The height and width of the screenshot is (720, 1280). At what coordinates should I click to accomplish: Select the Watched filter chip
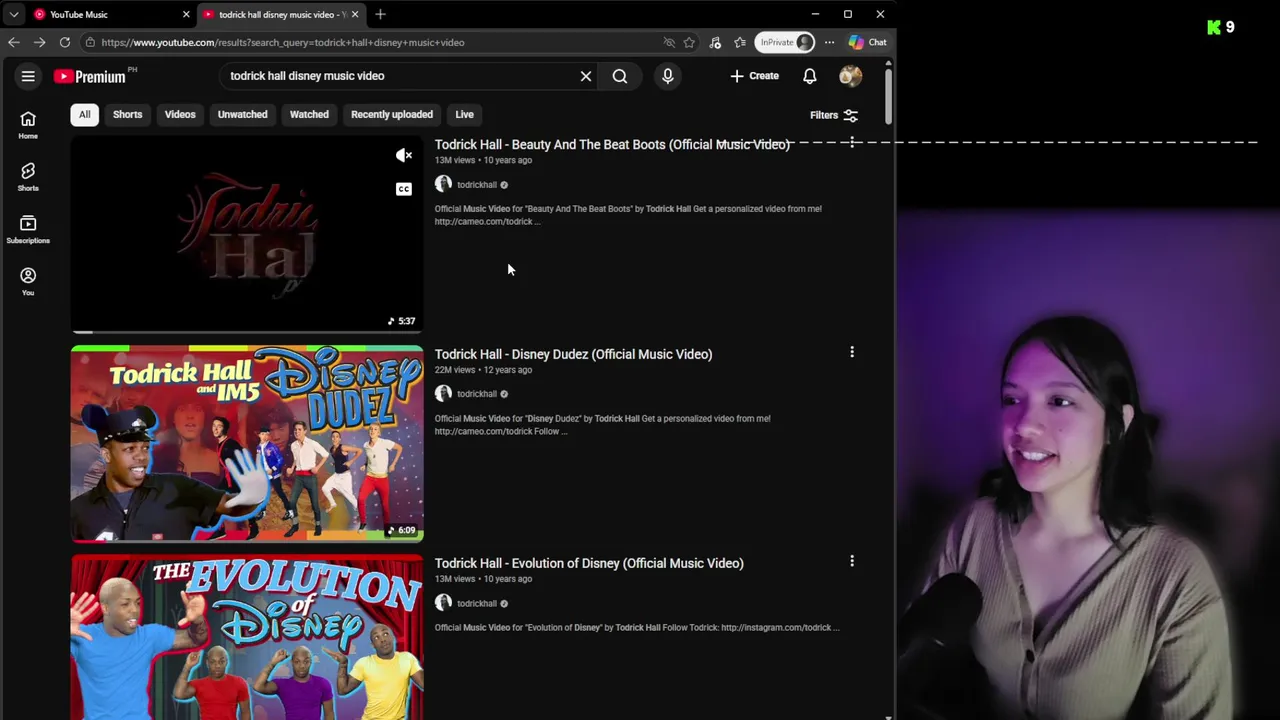click(309, 114)
